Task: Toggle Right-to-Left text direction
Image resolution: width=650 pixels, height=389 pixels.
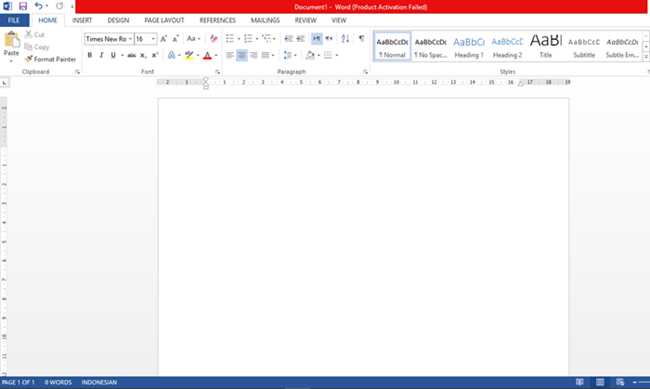Action: tap(329, 39)
